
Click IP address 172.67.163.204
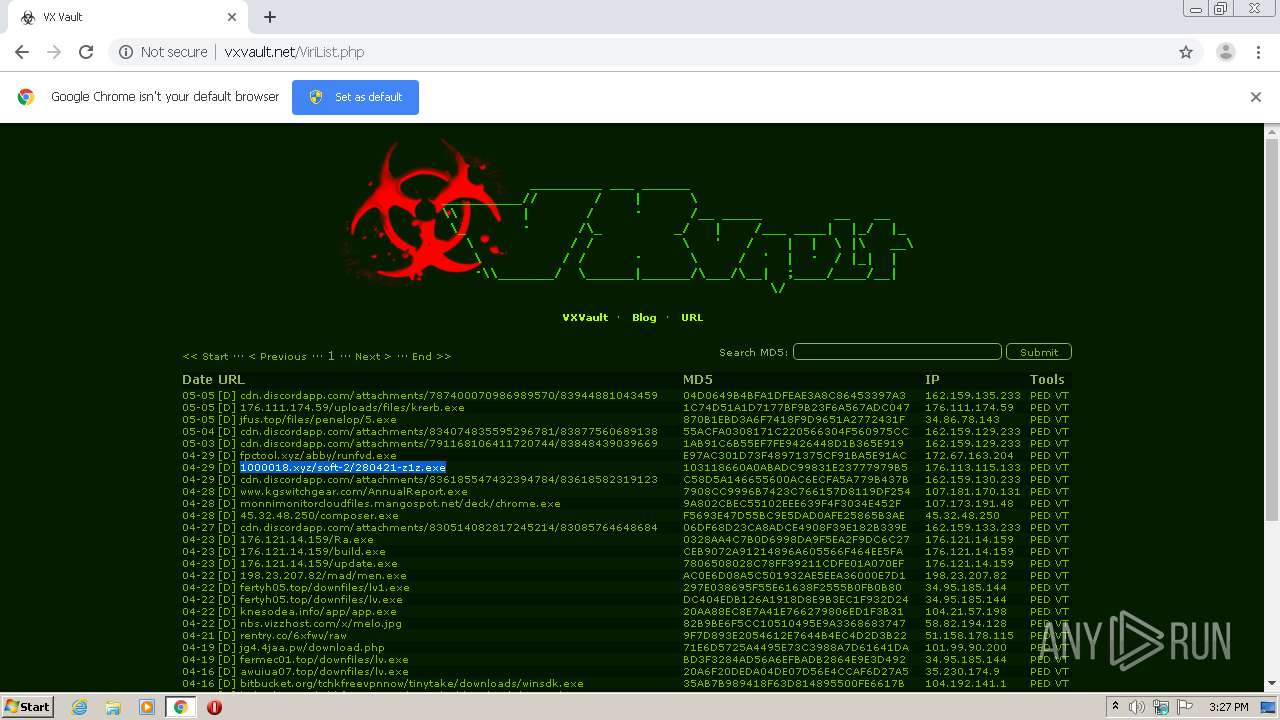click(969, 456)
